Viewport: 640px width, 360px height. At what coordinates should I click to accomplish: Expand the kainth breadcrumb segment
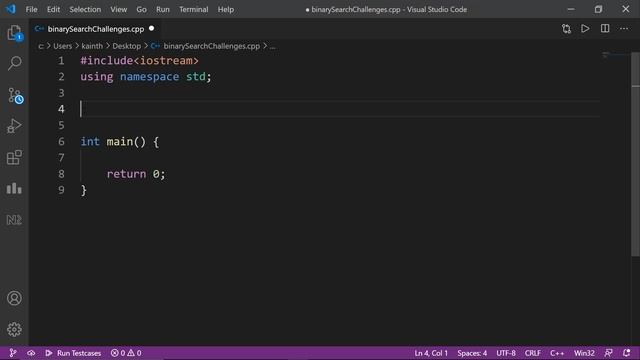point(92,46)
